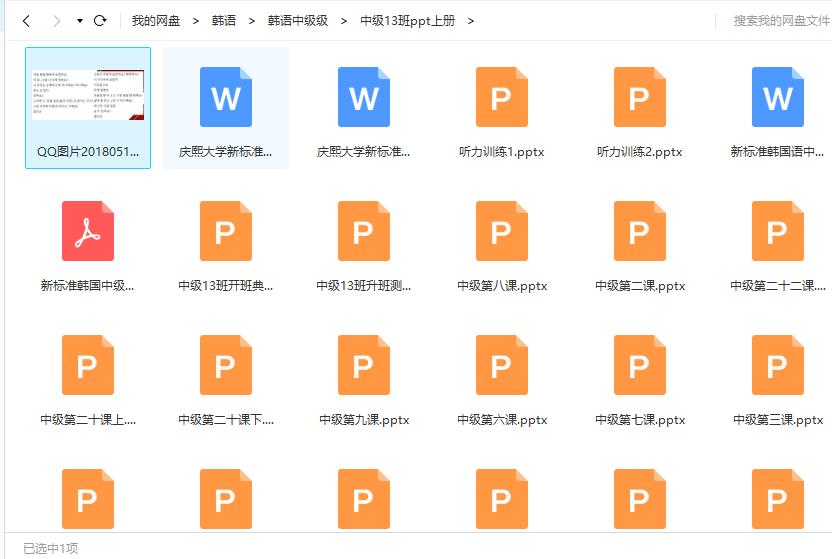Click the back navigation arrow
This screenshot has height=559, width=832.
point(27,21)
